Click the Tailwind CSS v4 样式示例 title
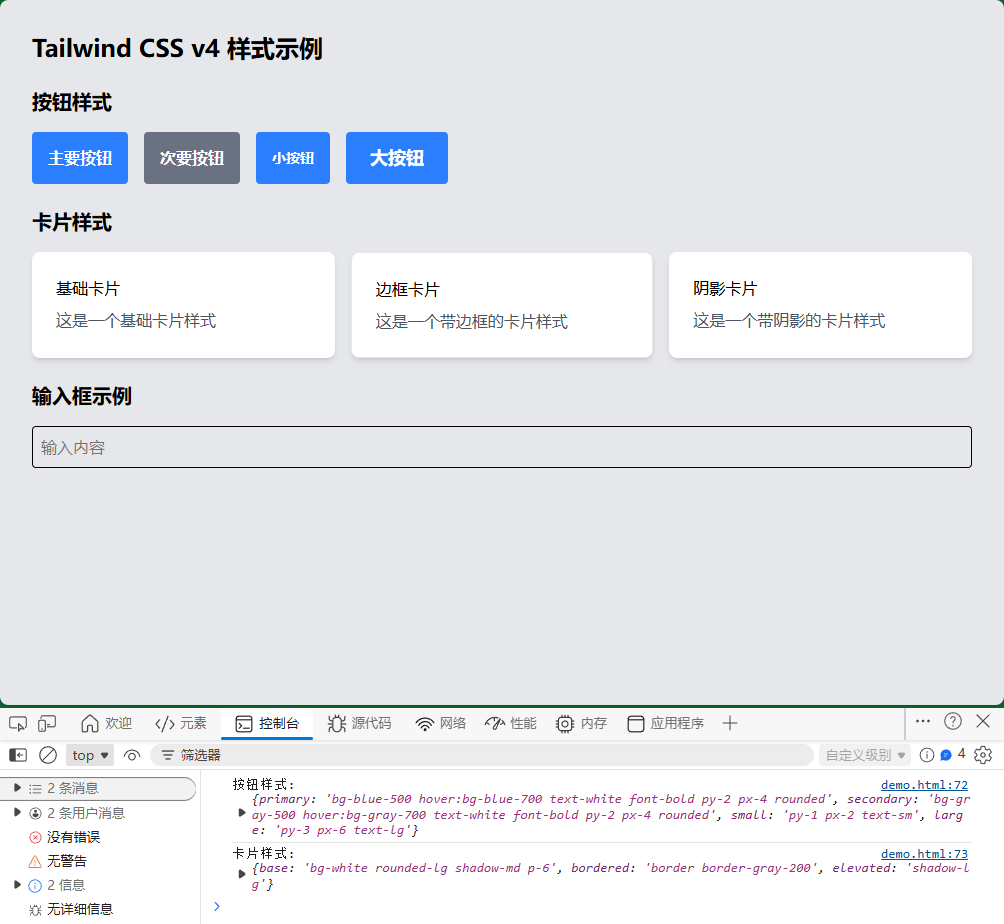This screenshot has height=924, width=1004. [x=177, y=49]
